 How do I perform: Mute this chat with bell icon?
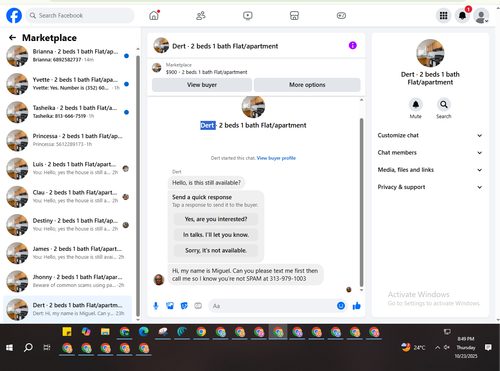(x=416, y=105)
